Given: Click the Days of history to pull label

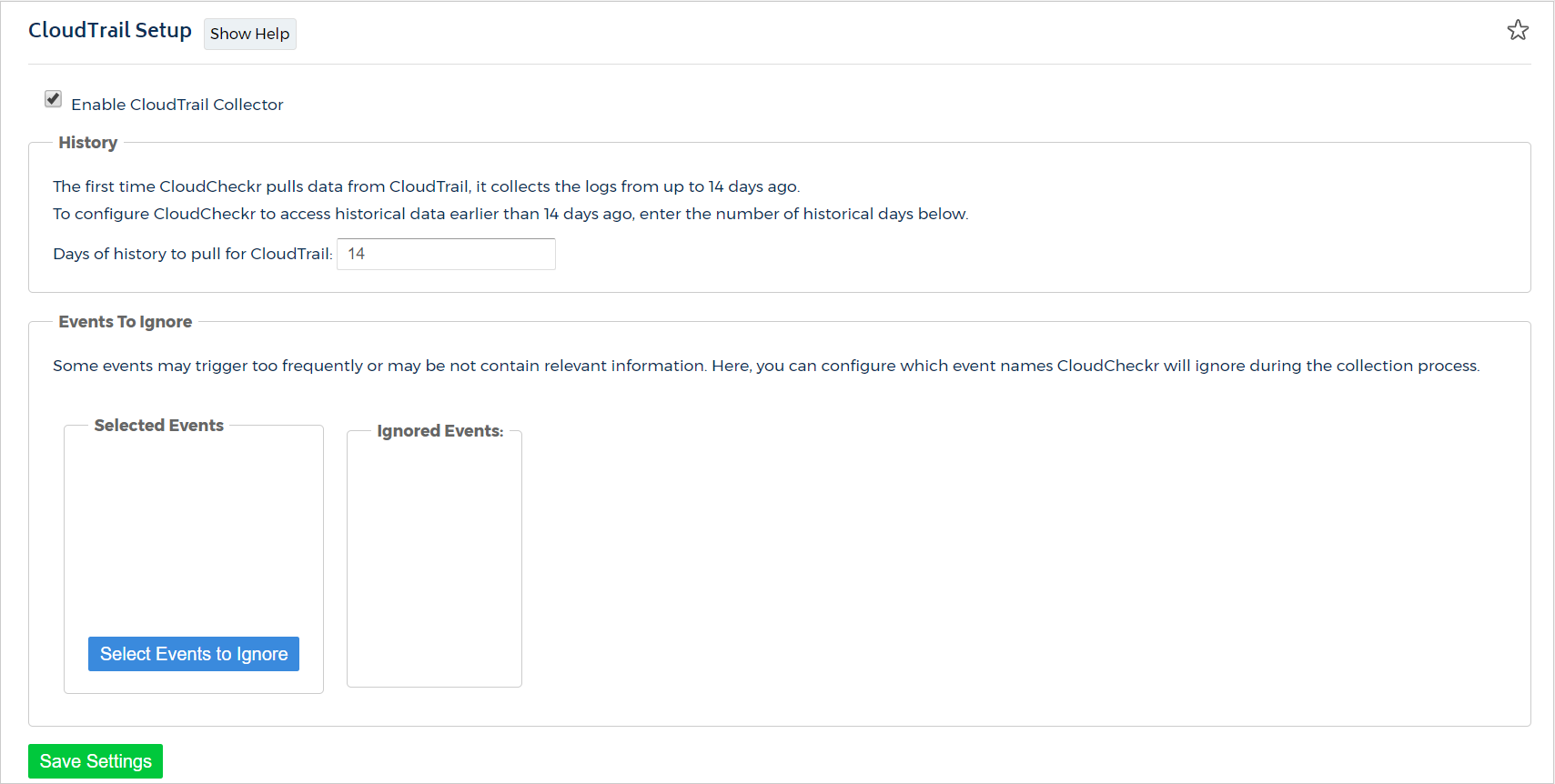Looking at the screenshot, I should tap(193, 254).
